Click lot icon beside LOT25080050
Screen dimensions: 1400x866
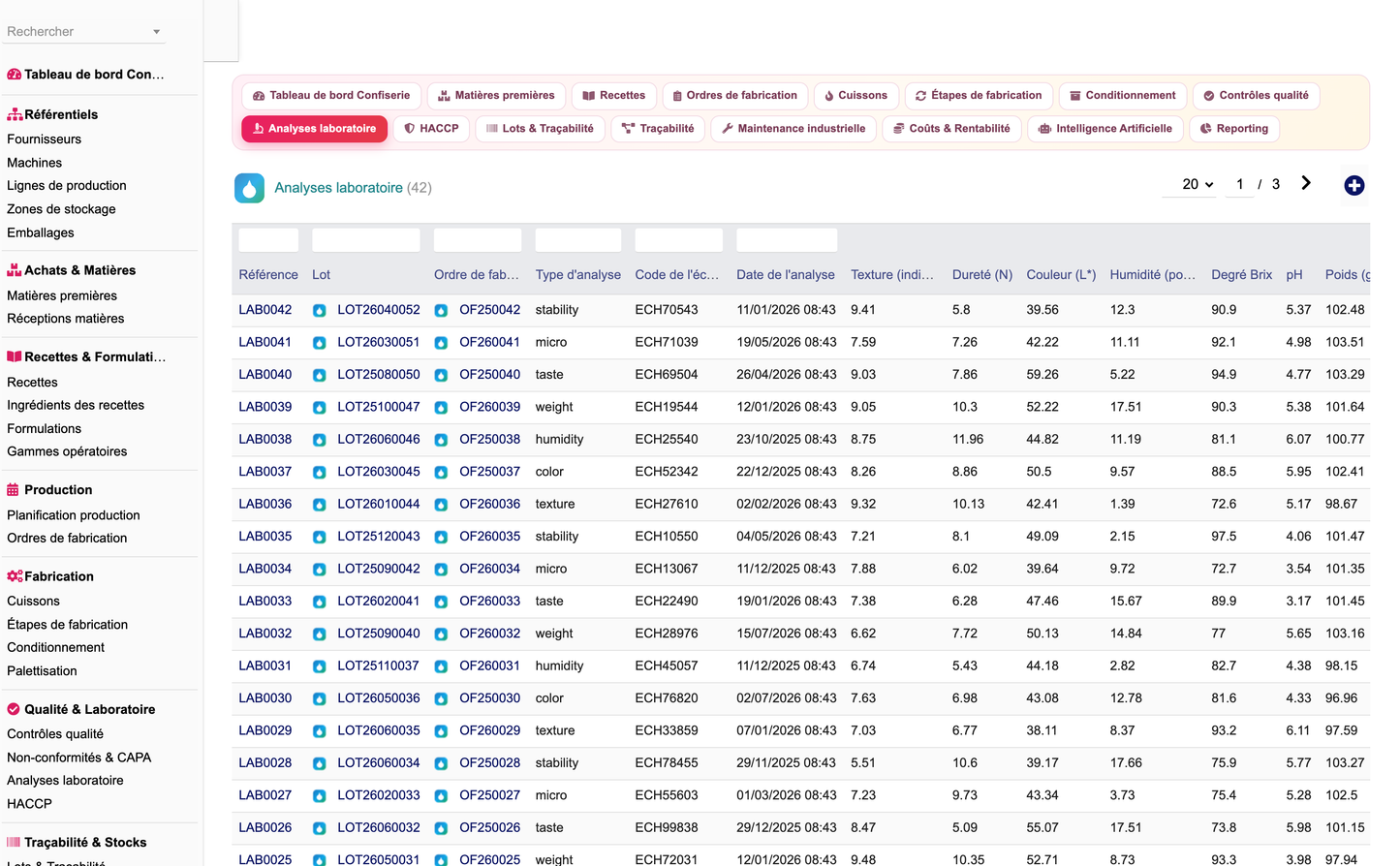coord(320,375)
